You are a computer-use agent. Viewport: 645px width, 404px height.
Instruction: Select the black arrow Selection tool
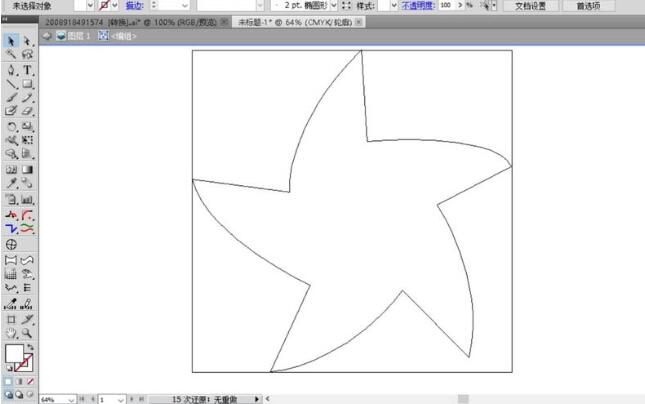[11, 41]
